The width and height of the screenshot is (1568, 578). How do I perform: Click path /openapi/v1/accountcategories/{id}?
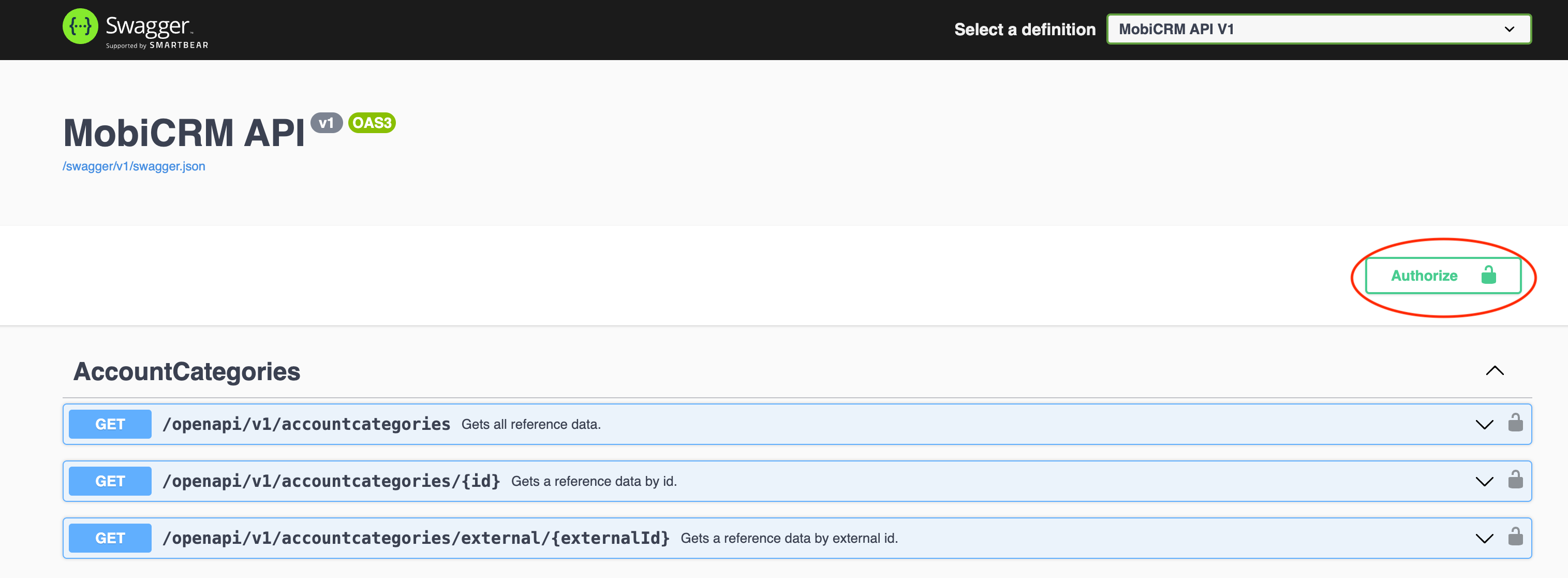[331, 482]
